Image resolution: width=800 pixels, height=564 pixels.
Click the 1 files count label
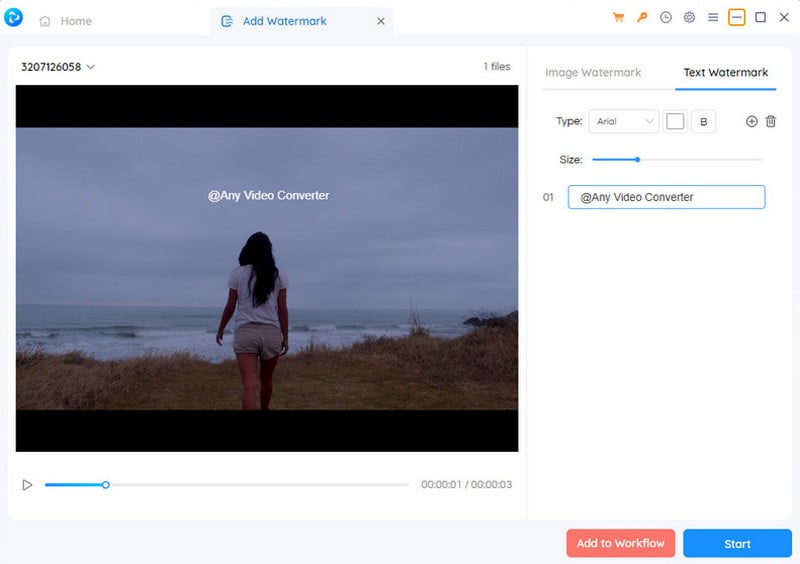point(497,66)
